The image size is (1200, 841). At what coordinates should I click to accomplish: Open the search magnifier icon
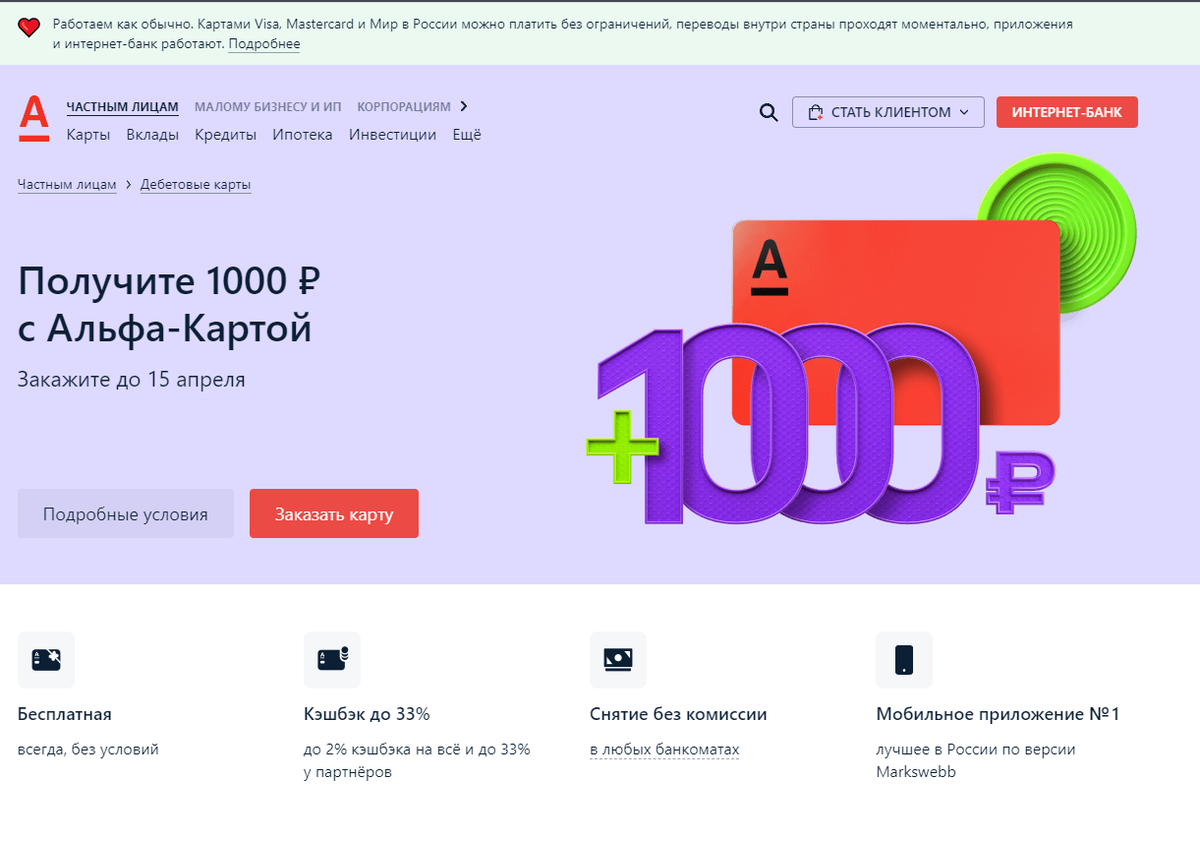(768, 112)
